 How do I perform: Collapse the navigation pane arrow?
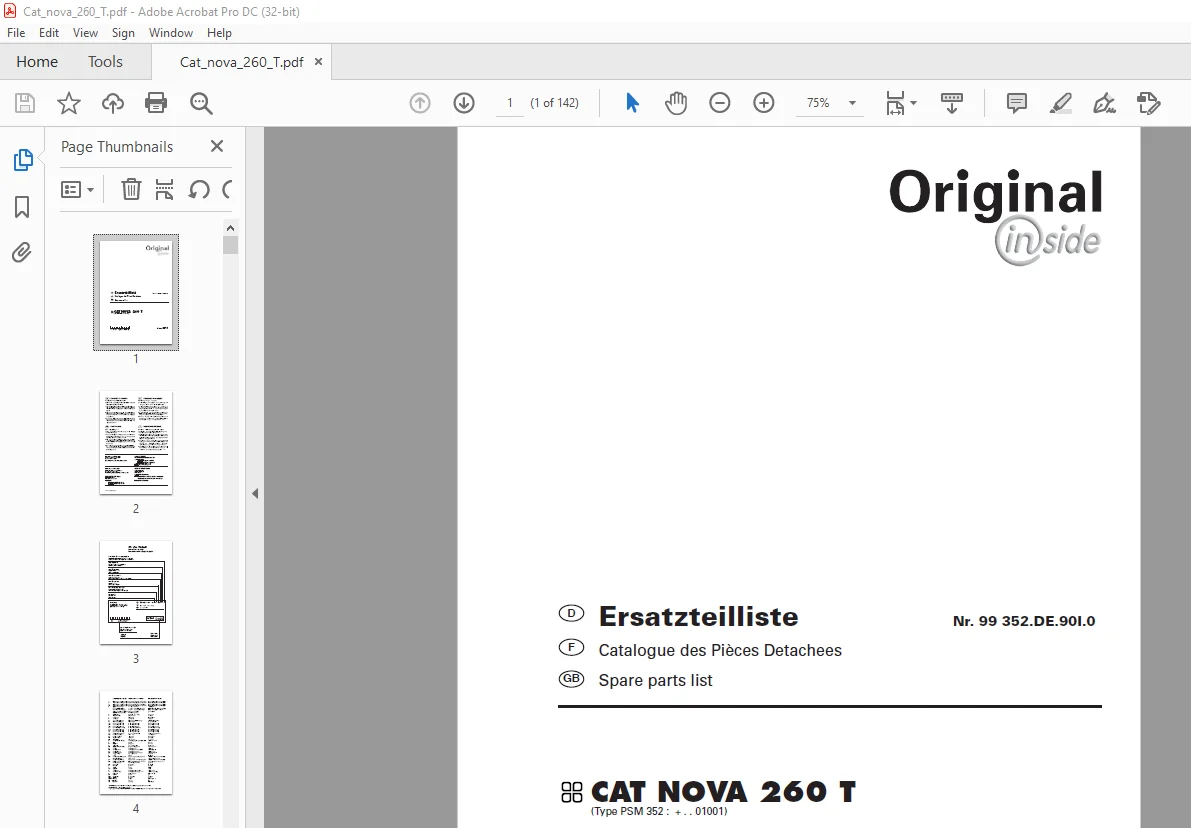pyautogui.click(x=255, y=494)
